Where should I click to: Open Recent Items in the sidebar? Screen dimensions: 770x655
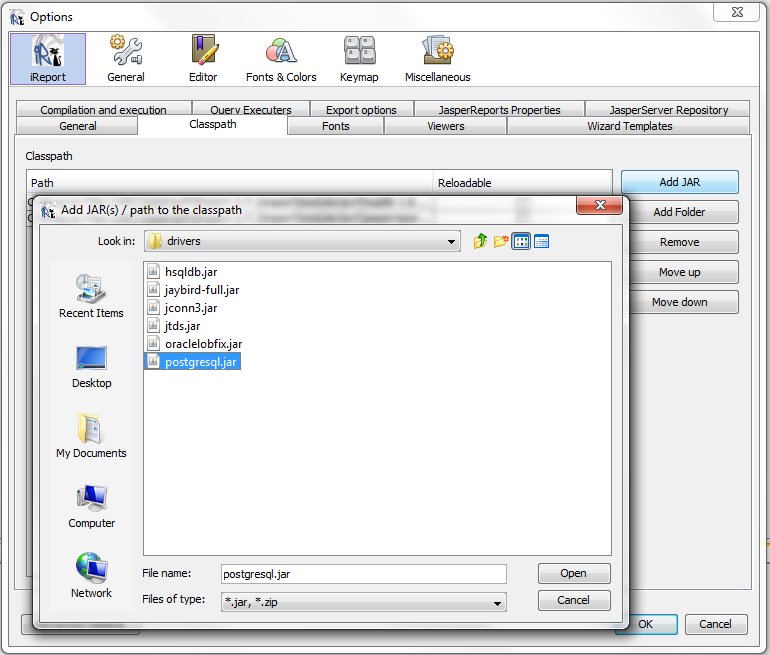click(91, 296)
